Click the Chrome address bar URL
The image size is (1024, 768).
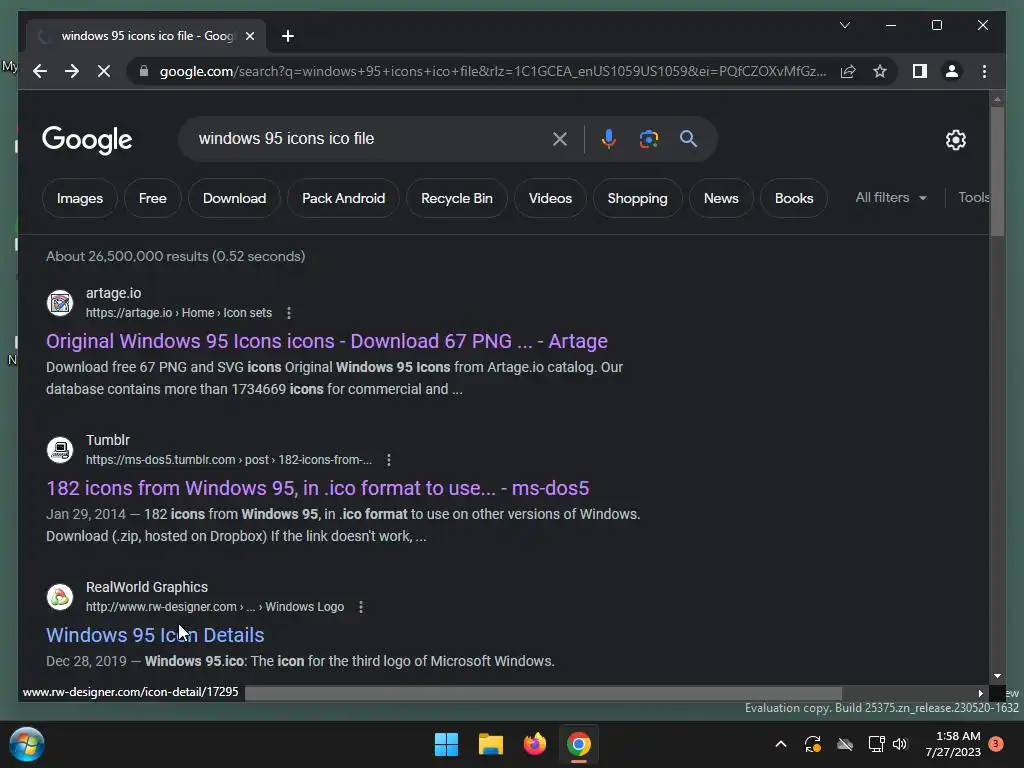493,71
